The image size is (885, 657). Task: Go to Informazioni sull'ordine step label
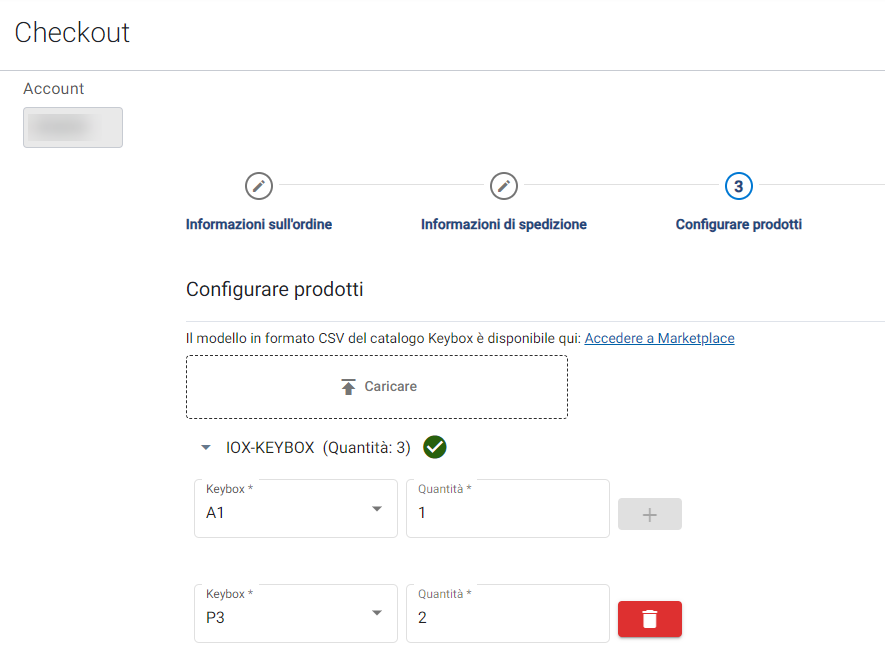(258, 225)
